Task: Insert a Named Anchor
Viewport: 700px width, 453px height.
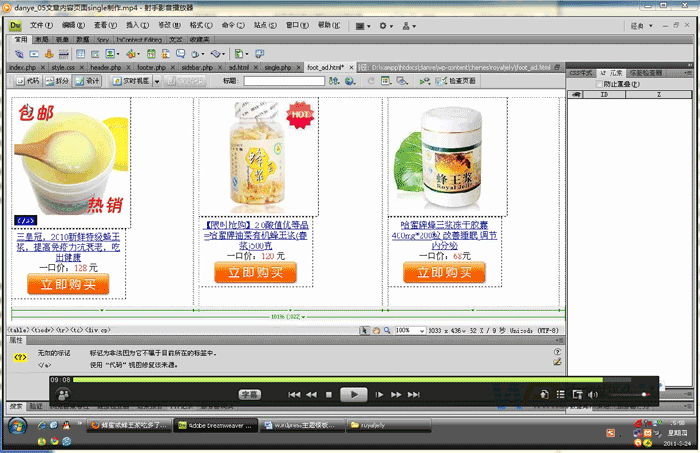Action: tap(49, 54)
